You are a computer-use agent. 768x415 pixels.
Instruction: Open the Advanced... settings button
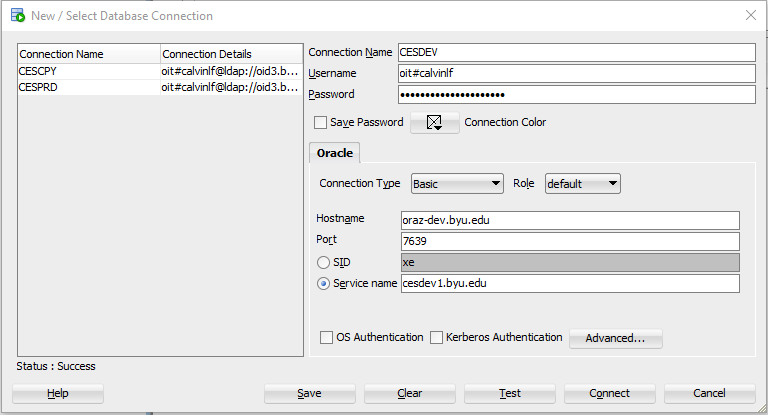coord(616,339)
